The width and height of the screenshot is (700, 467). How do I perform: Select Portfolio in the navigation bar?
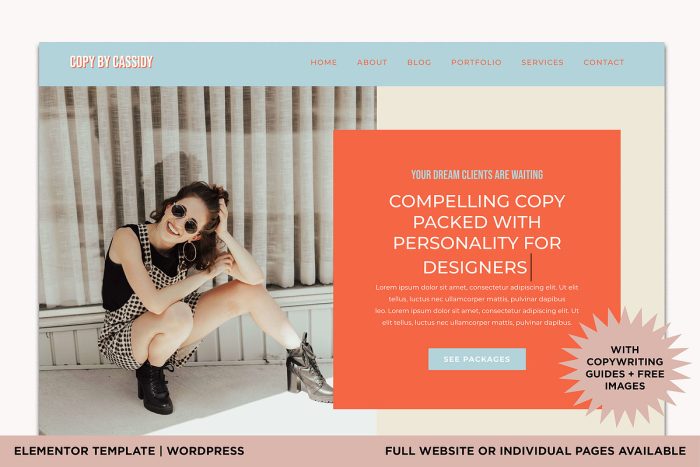tap(476, 63)
